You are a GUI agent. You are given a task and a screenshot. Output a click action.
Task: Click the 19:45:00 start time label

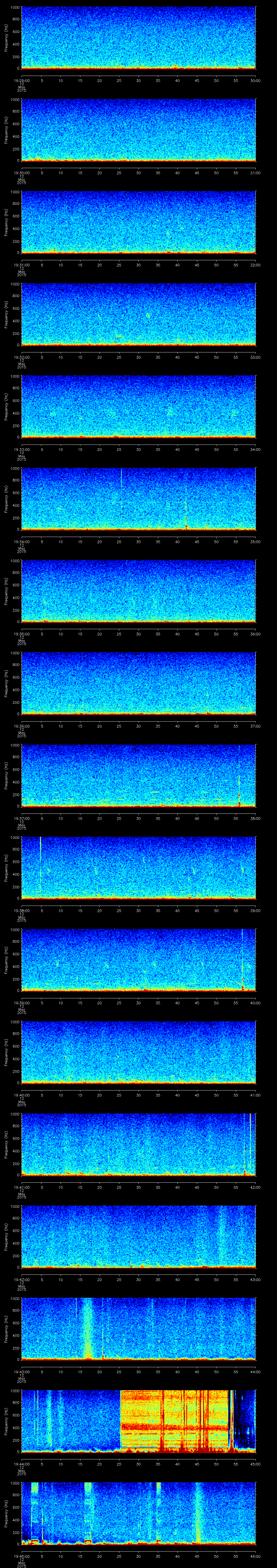click(x=21, y=1556)
